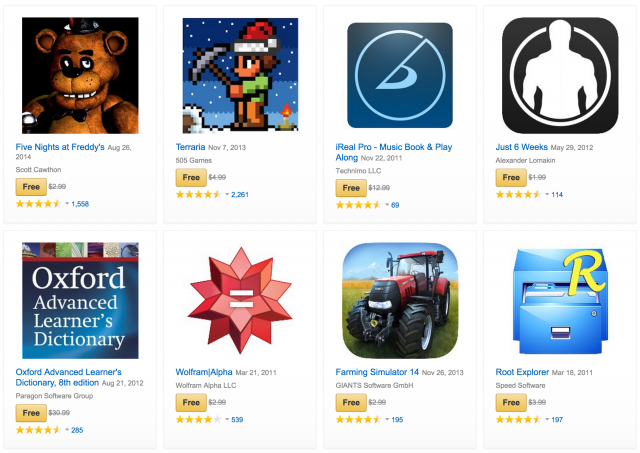Image resolution: width=640 pixels, height=453 pixels.
Task: Open the Farming Simulator 14 tractor icon
Action: [400, 300]
